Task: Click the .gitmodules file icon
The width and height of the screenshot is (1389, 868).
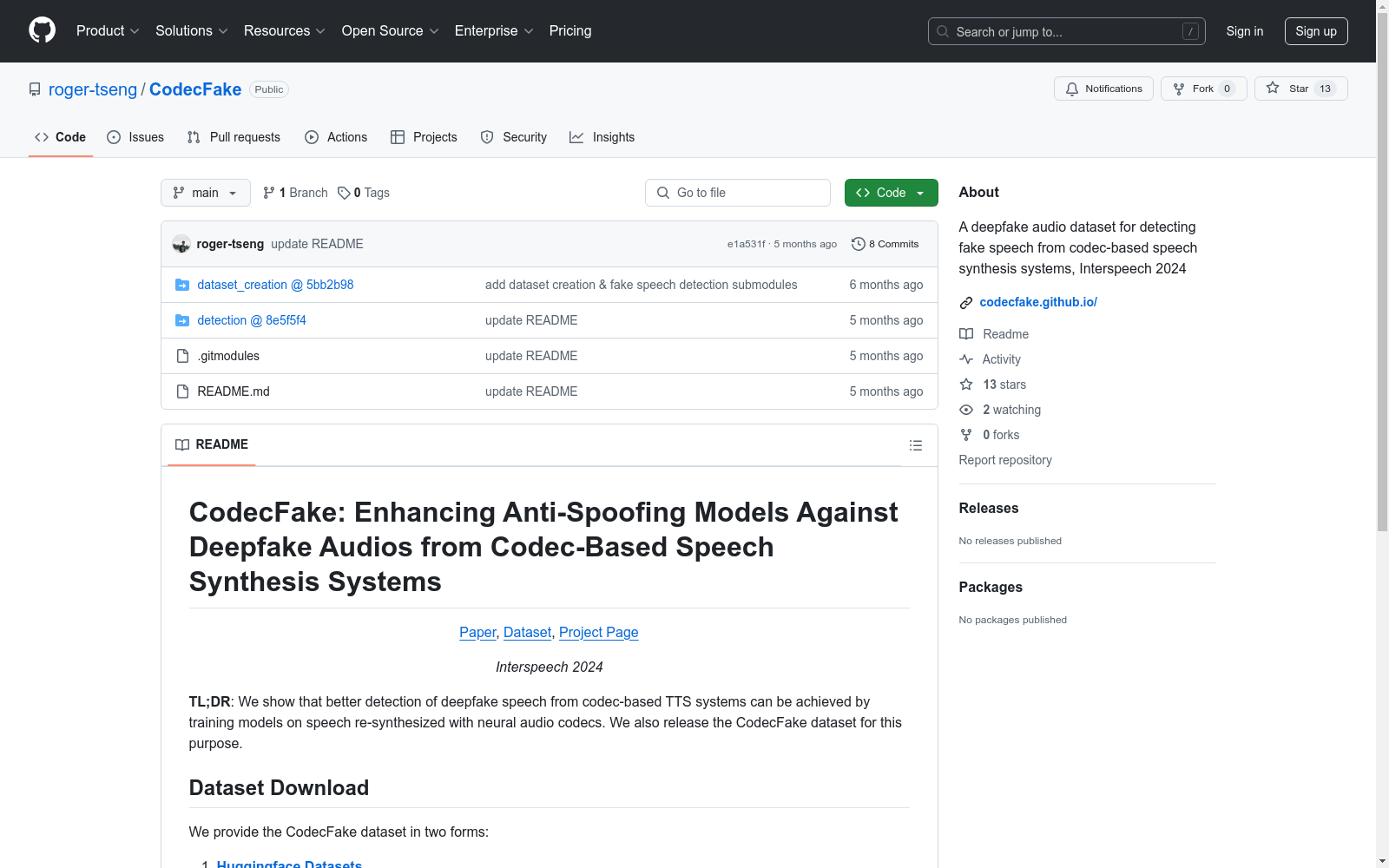Action: pos(182,356)
